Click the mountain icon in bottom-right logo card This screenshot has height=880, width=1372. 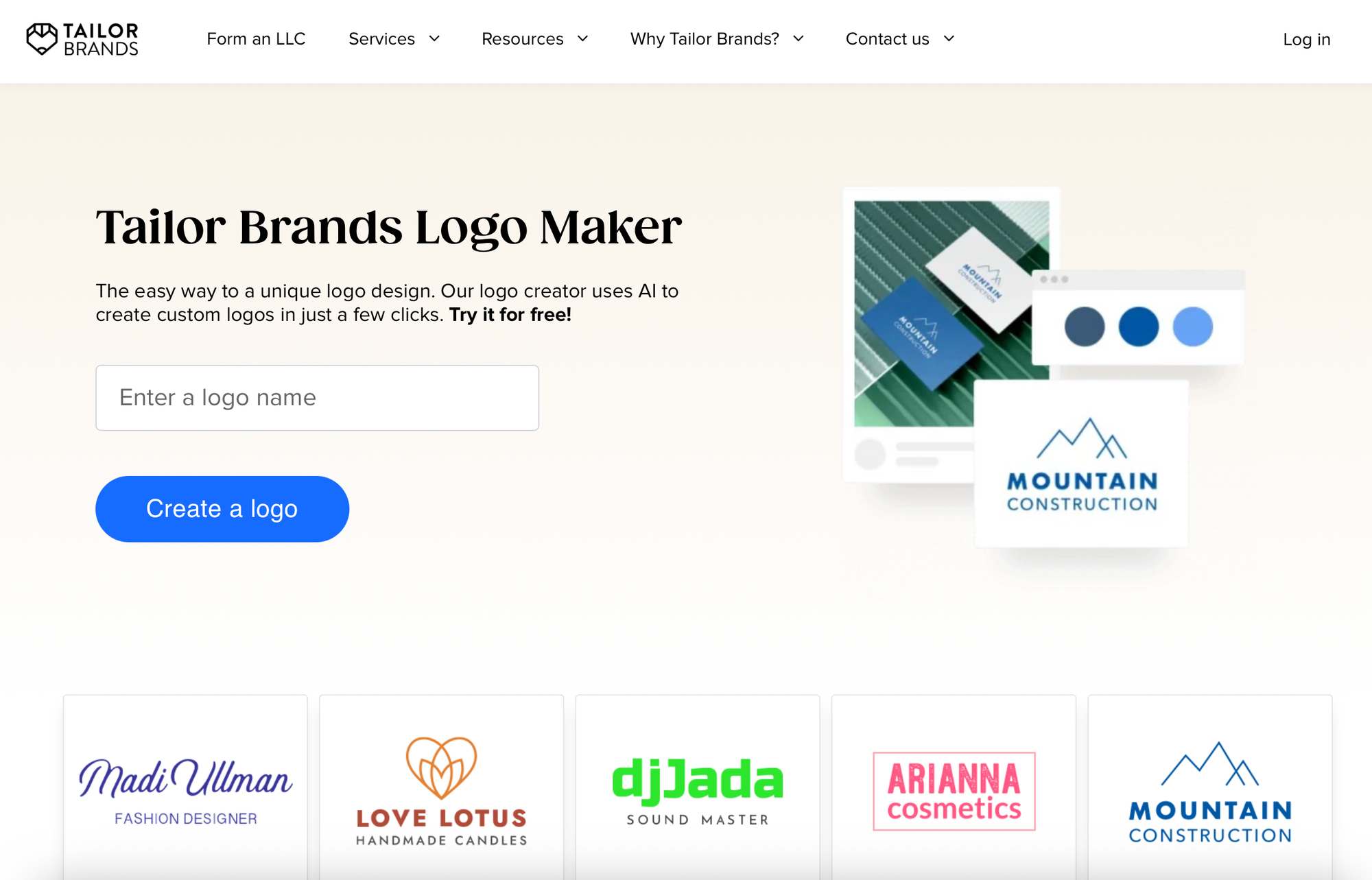point(1210,763)
